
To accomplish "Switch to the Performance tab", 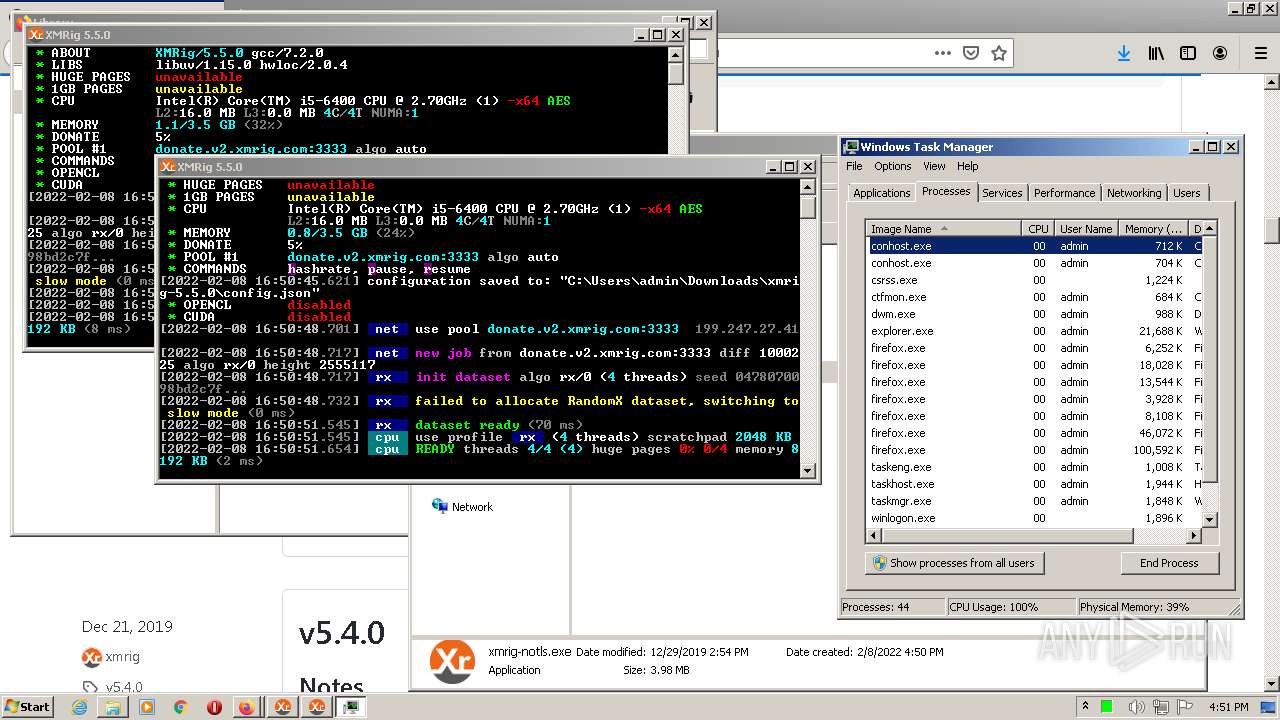I will (1064, 193).
